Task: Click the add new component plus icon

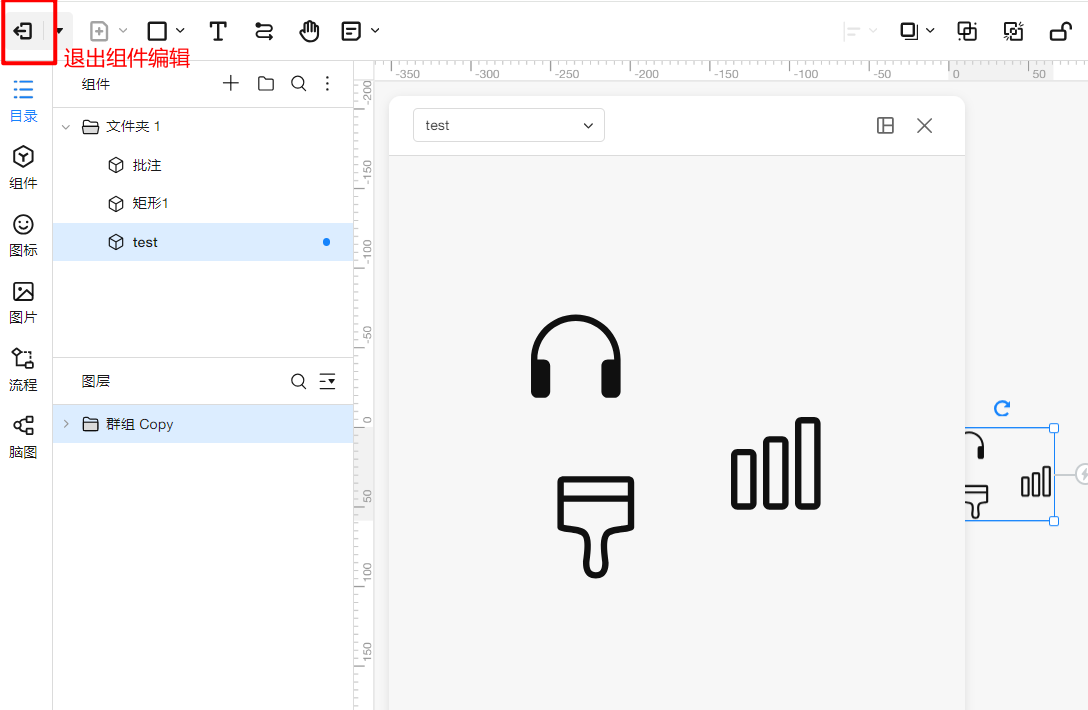Action: click(x=231, y=84)
